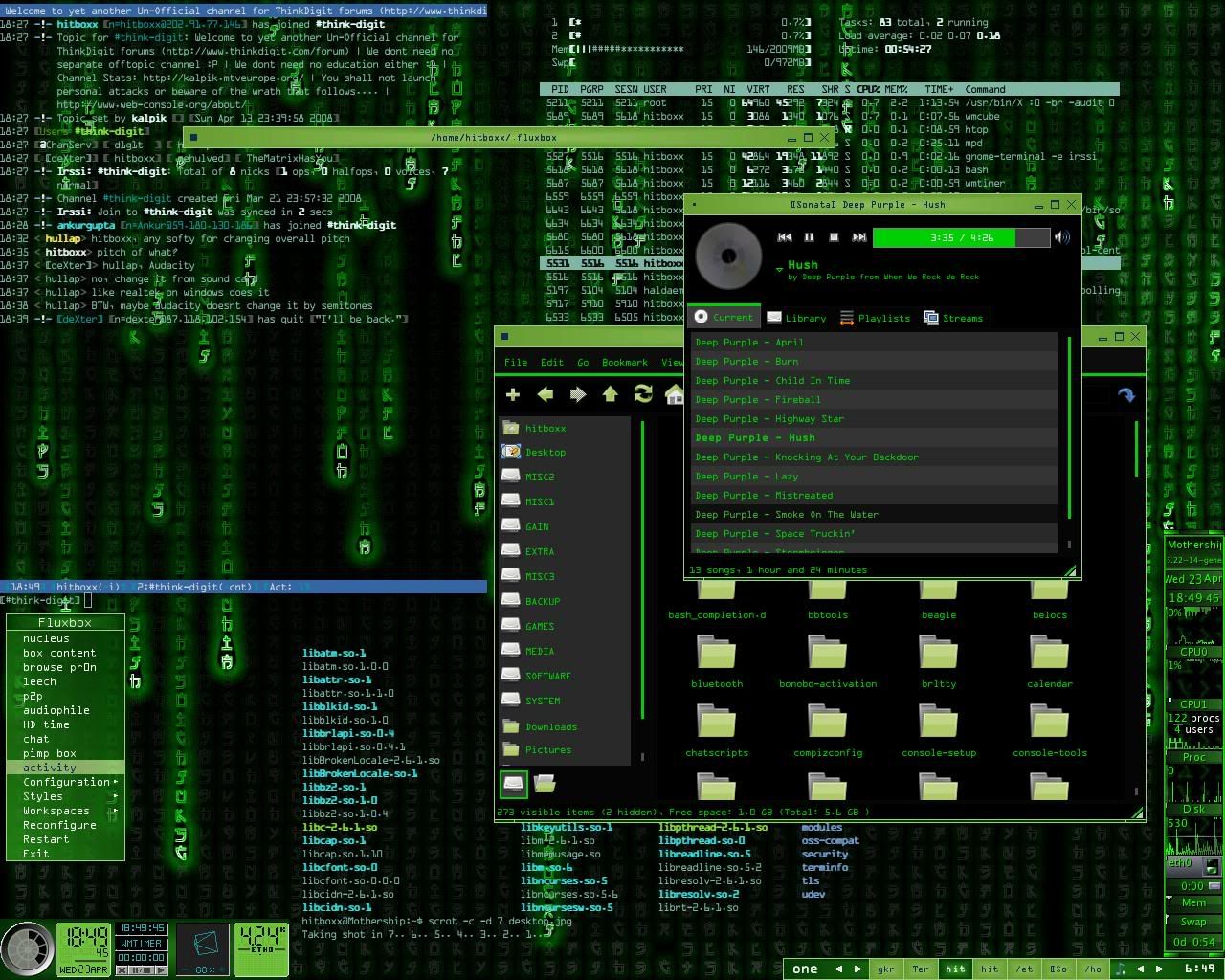Open EXTRA drive in sidebar
This screenshot has width=1225, height=980.
(x=566, y=551)
